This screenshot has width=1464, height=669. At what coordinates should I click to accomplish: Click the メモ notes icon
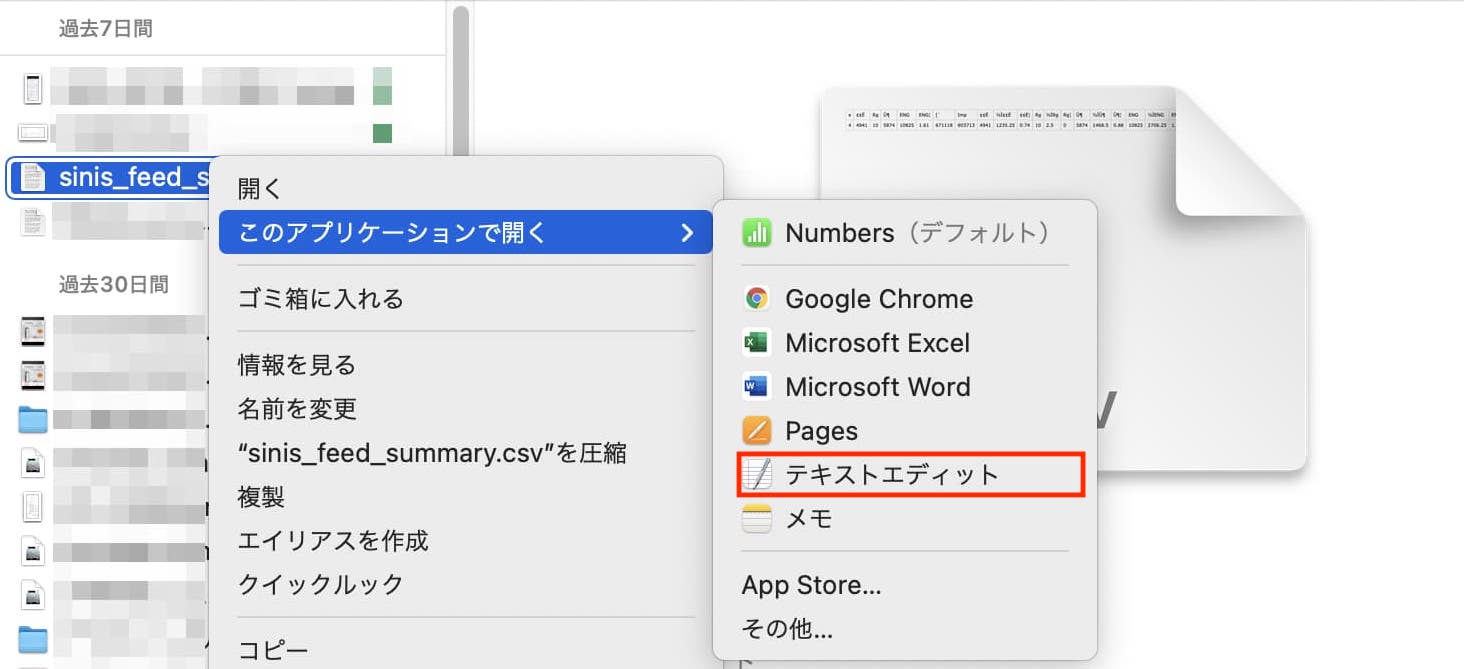click(x=757, y=519)
